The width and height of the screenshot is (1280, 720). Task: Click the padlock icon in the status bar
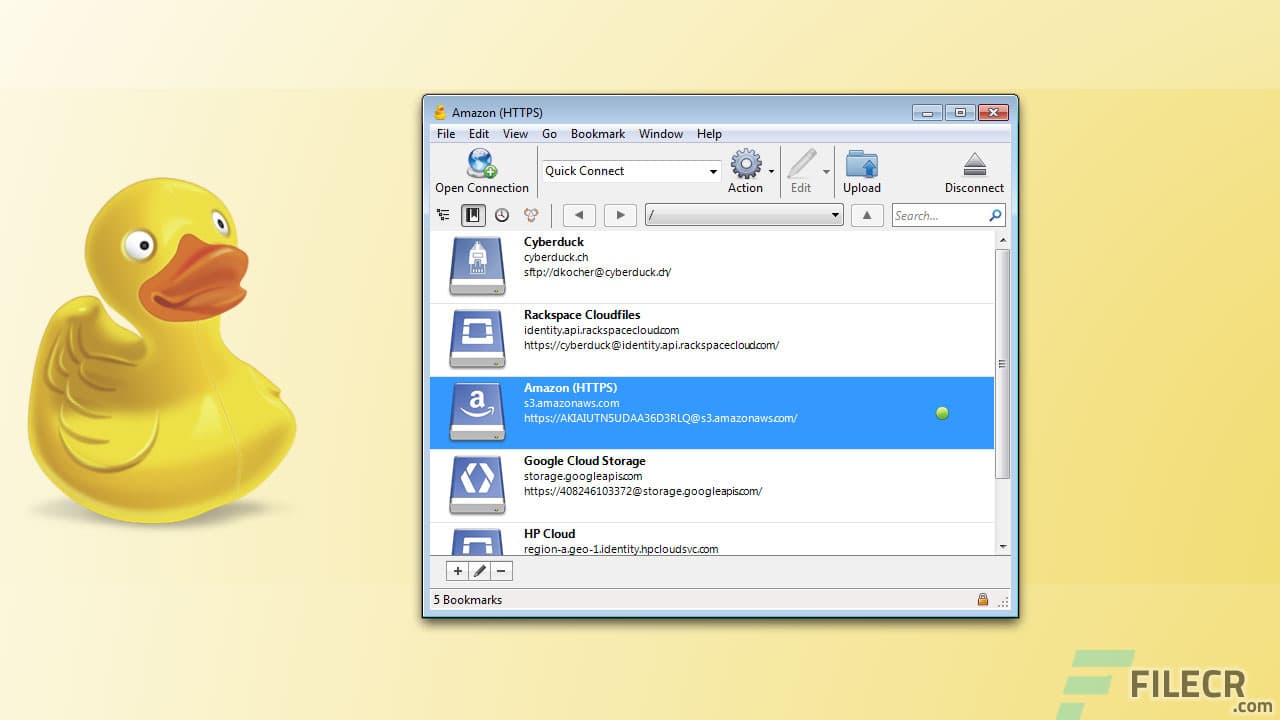(982, 599)
